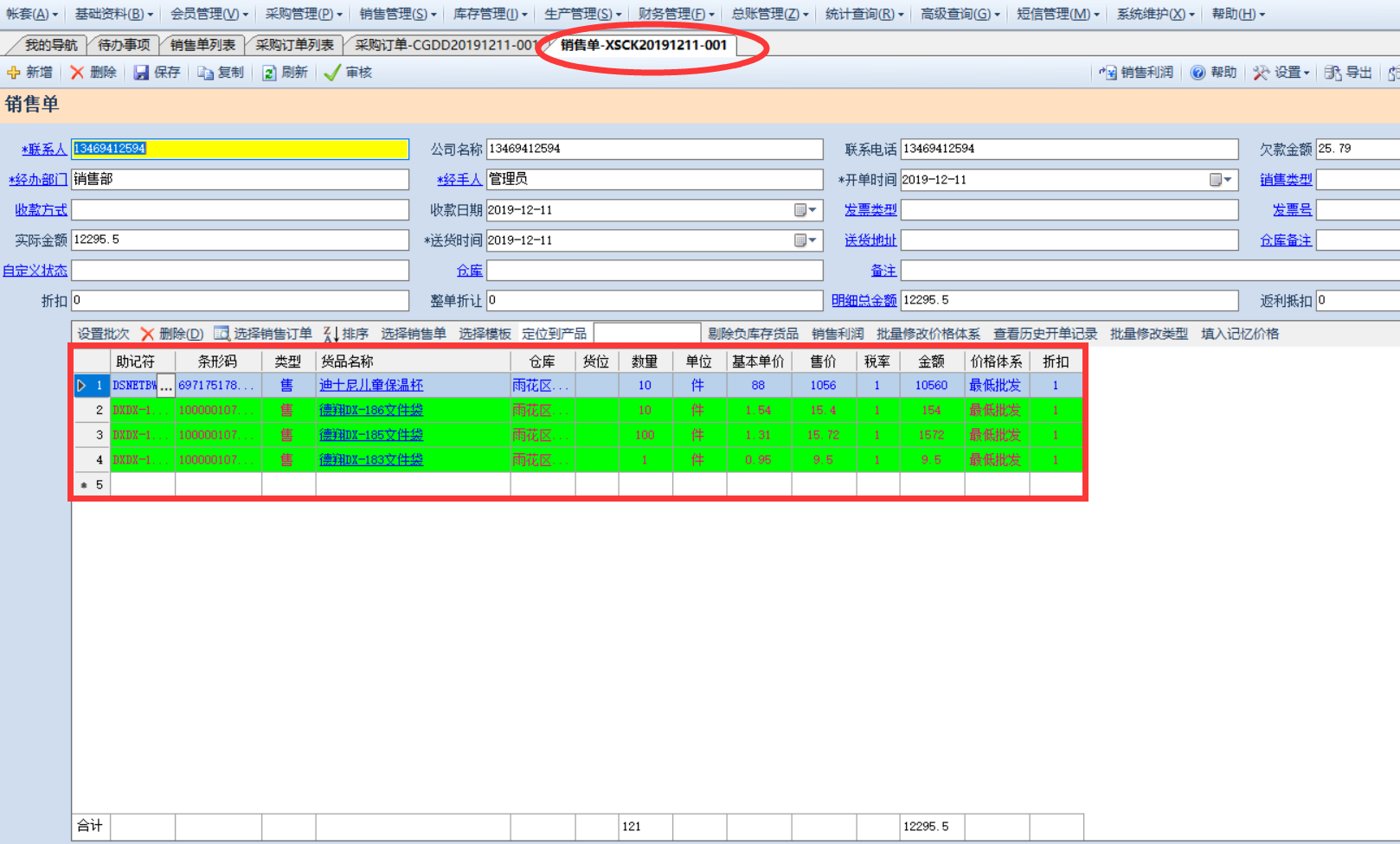Click the 销售类型 link
This screenshot has height=844, width=1400.
click(x=1286, y=180)
